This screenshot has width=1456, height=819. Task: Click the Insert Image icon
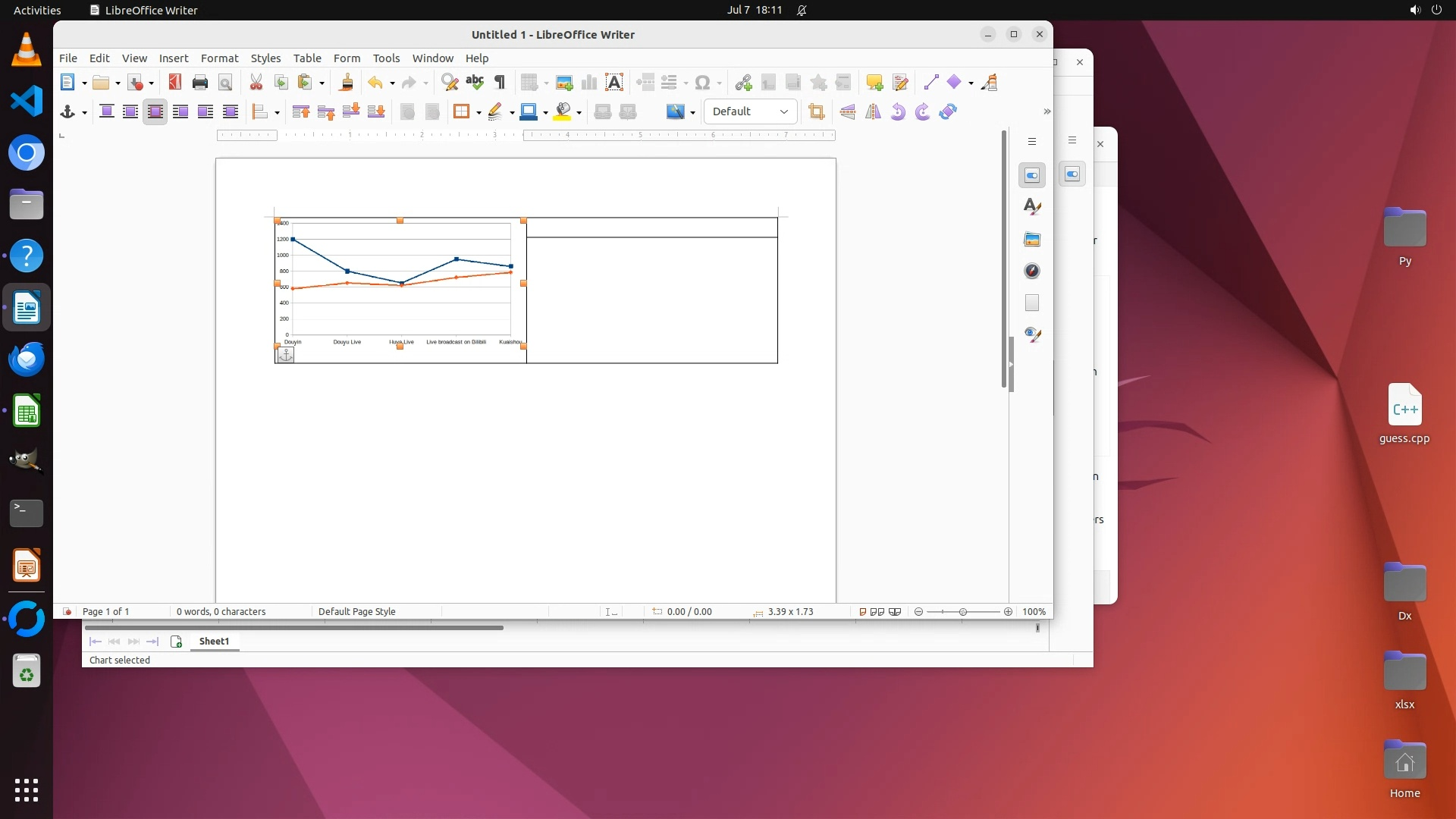(564, 83)
